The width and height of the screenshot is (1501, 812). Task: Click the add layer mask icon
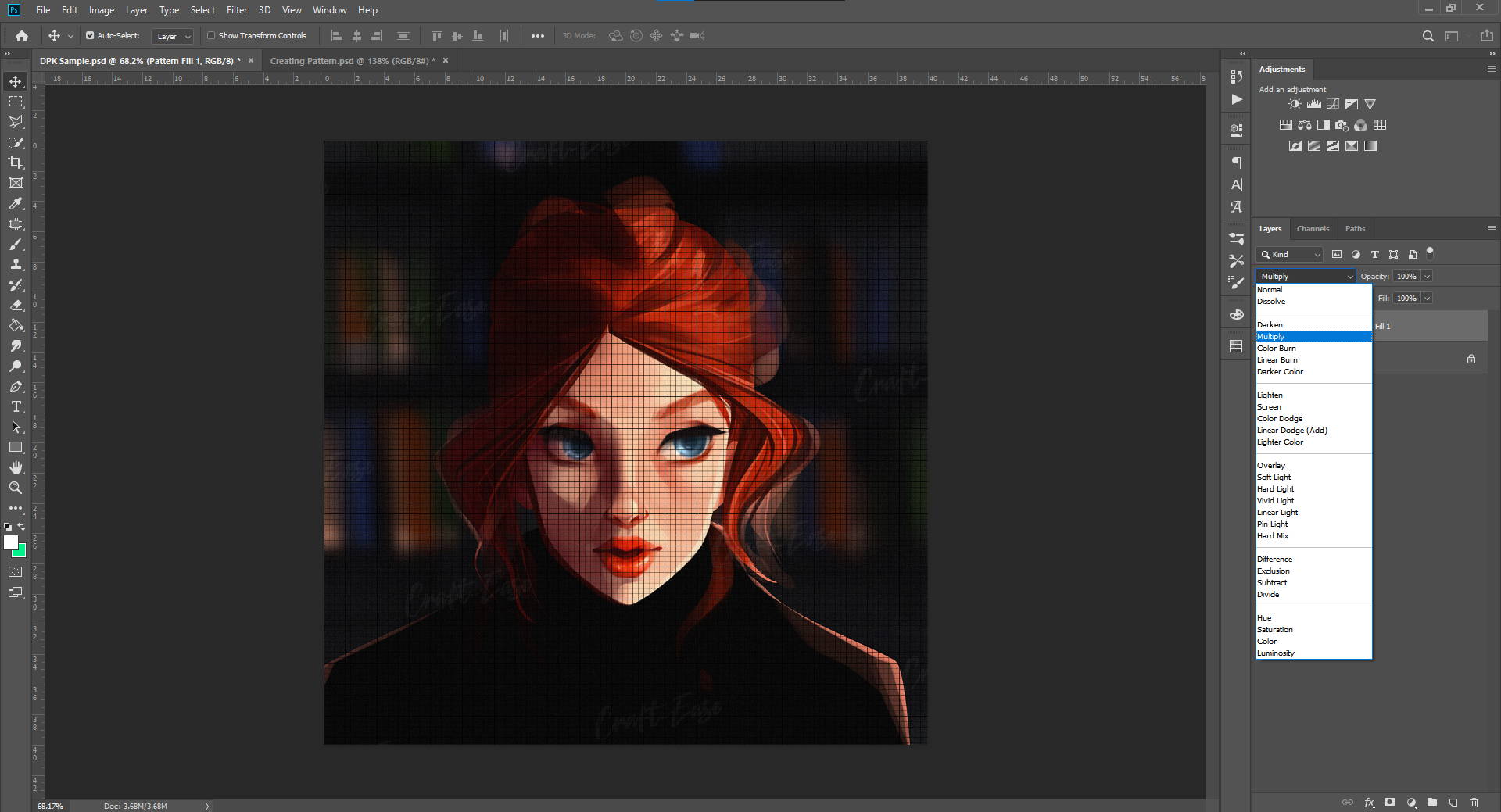click(1390, 803)
